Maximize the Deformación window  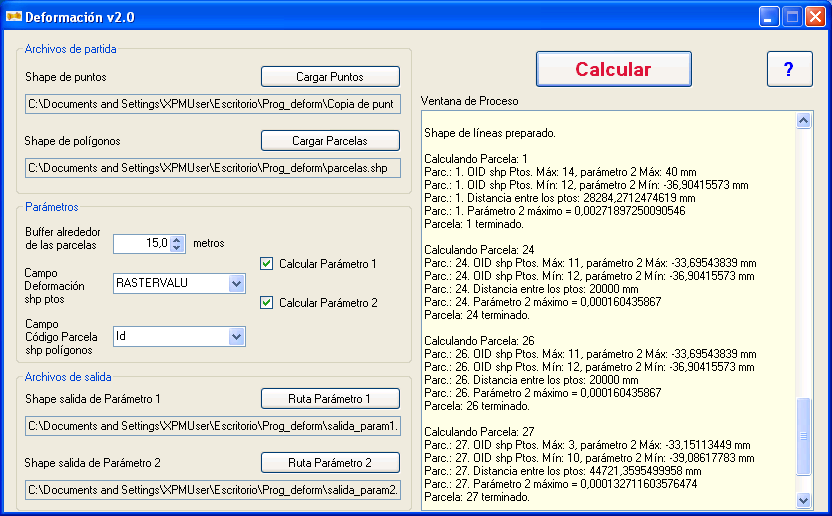(x=792, y=17)
